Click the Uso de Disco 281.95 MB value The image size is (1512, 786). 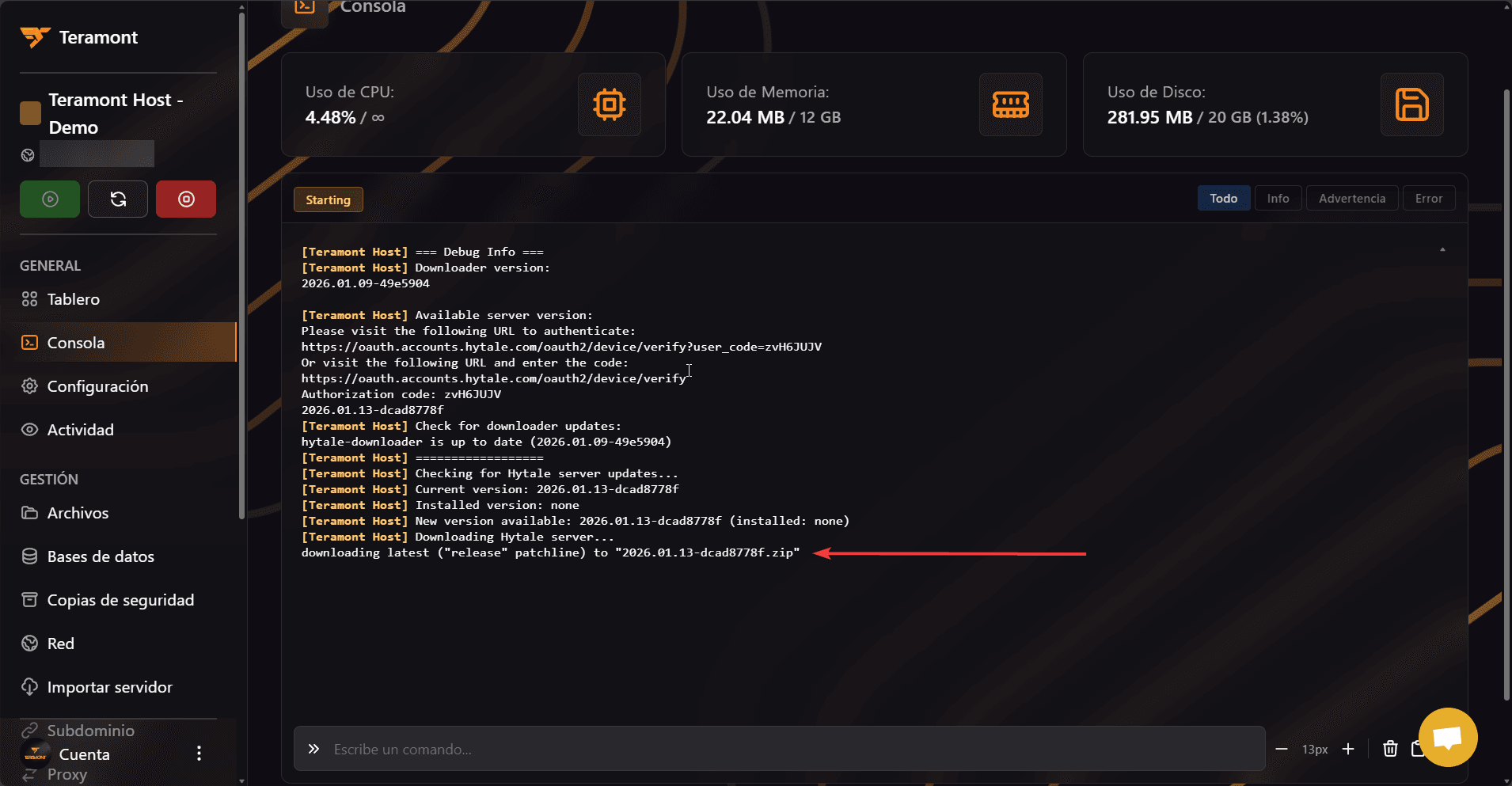pyautogui.click(x=1149, y=118)
